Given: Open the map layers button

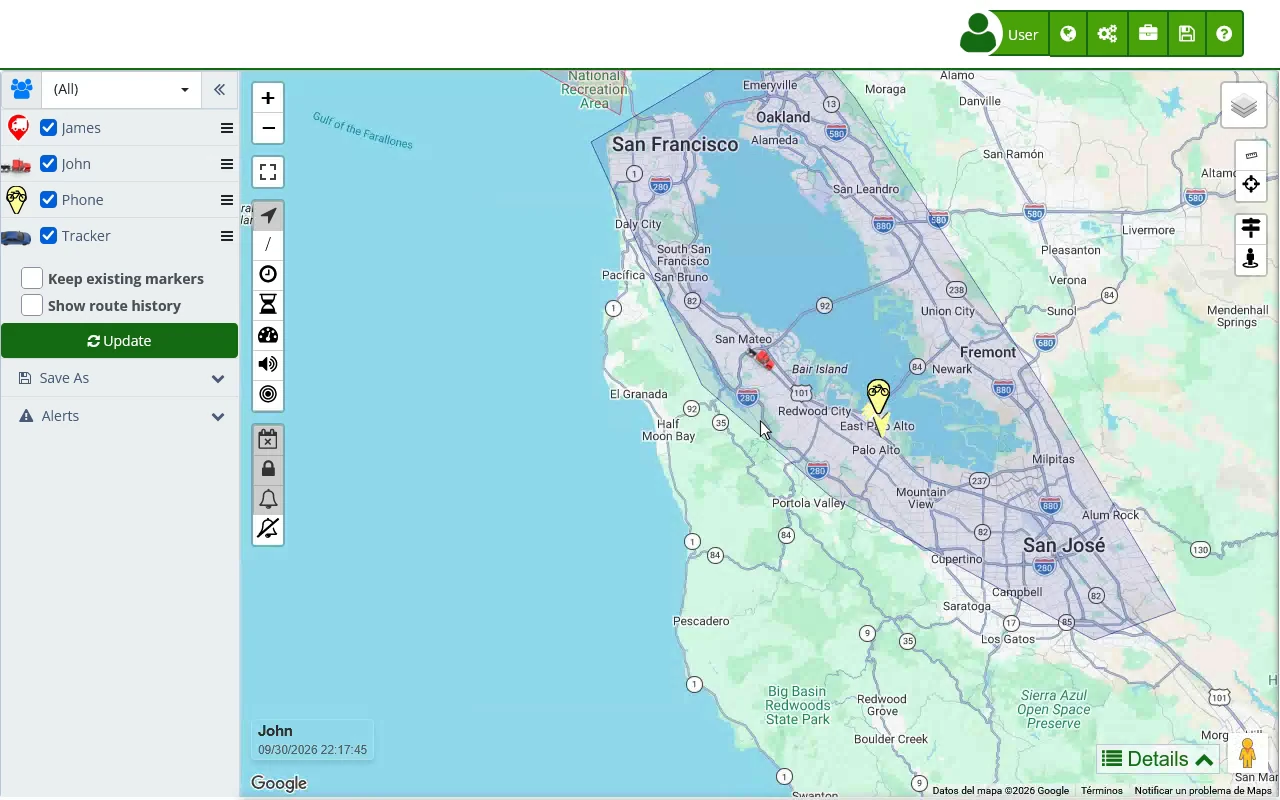Looking at the screenshot, I should [x=1244, y=105].
